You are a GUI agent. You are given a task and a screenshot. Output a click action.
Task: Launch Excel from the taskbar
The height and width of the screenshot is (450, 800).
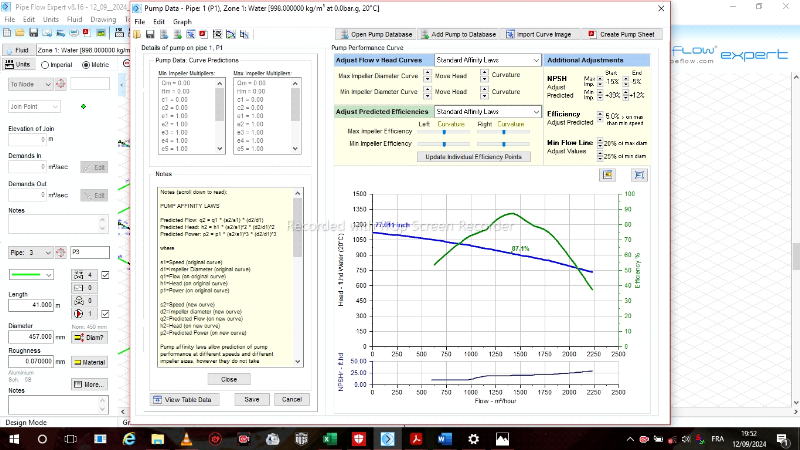(332, 438)
